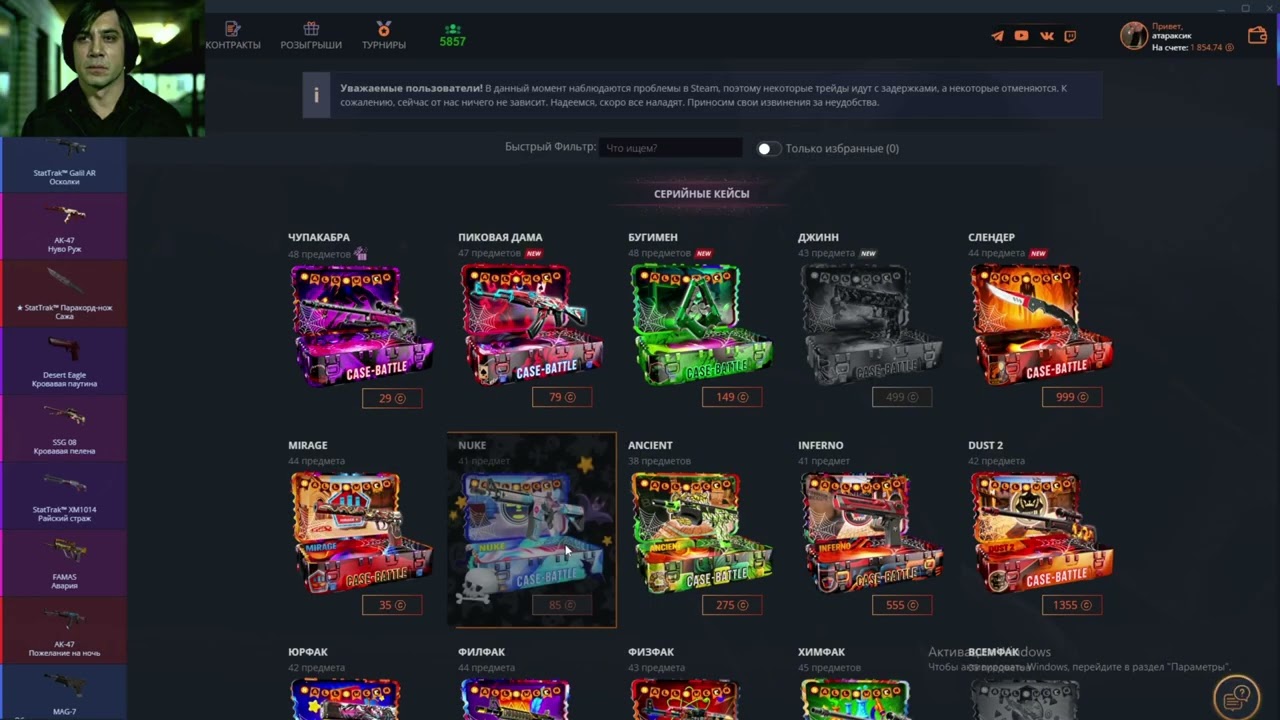Viewport: 1280px width, 720px height.
Task: Click the NEW badge beside Слендер
Action: click(x=1038, y=254)
